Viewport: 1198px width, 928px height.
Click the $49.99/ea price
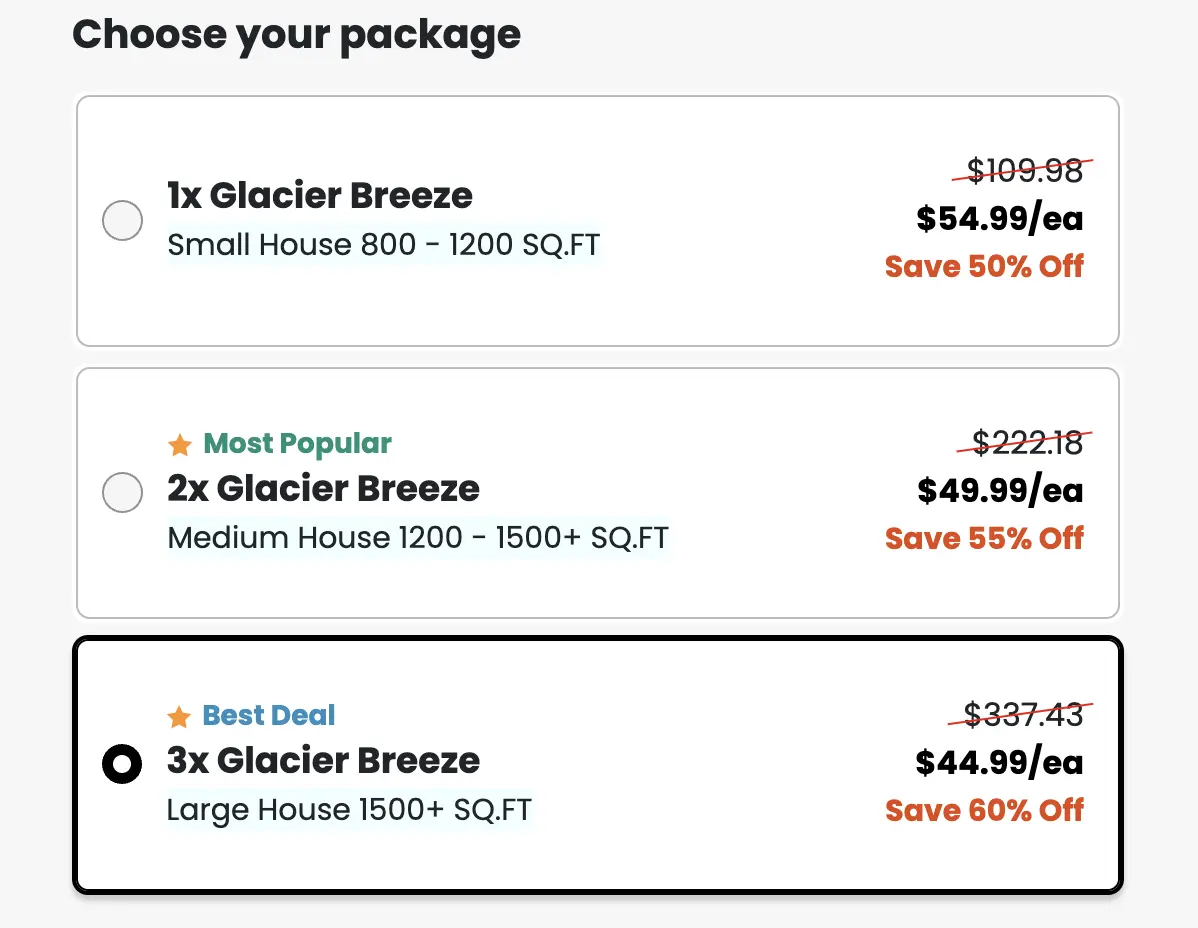[x=1000, y=490]
